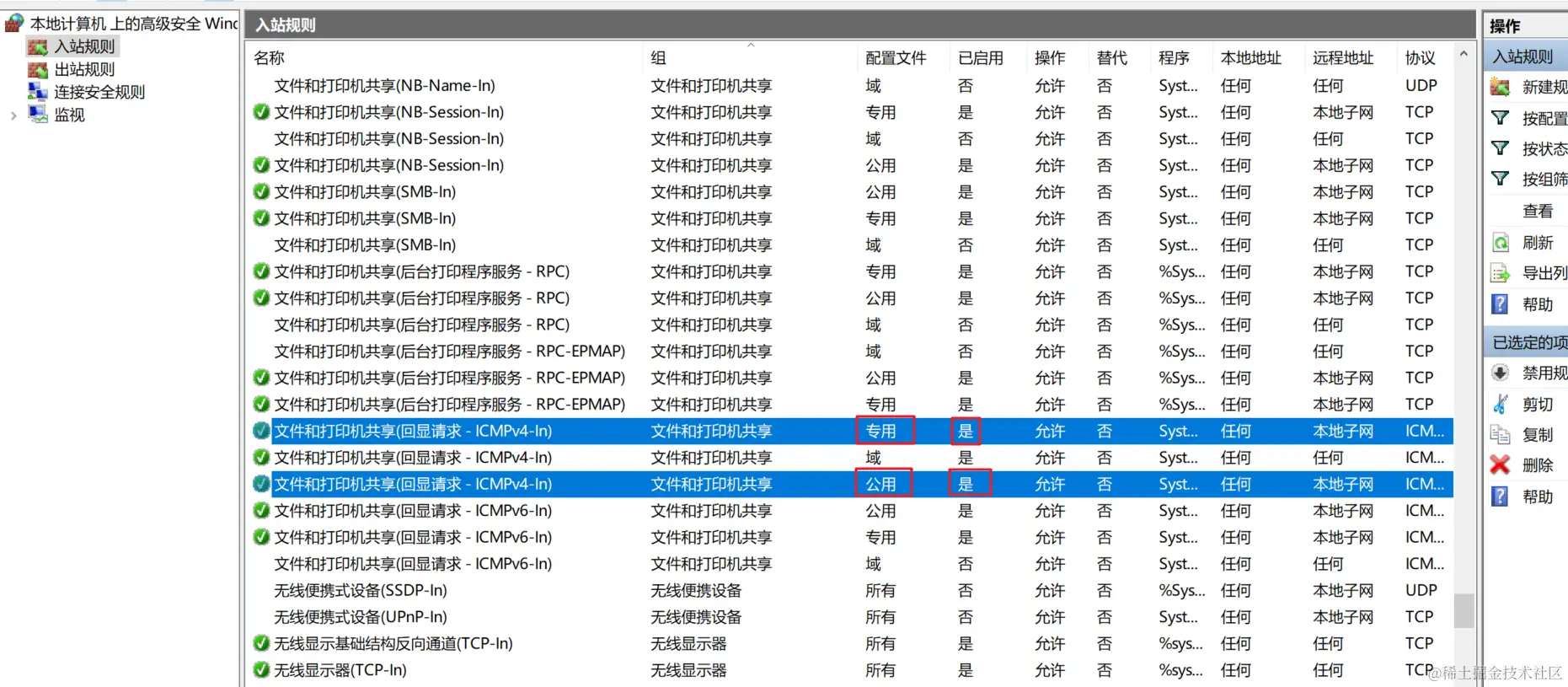The height and width of the screenshot is (687, 1568).
Task: Choose 禁用规则 action
Action: 1544,373
